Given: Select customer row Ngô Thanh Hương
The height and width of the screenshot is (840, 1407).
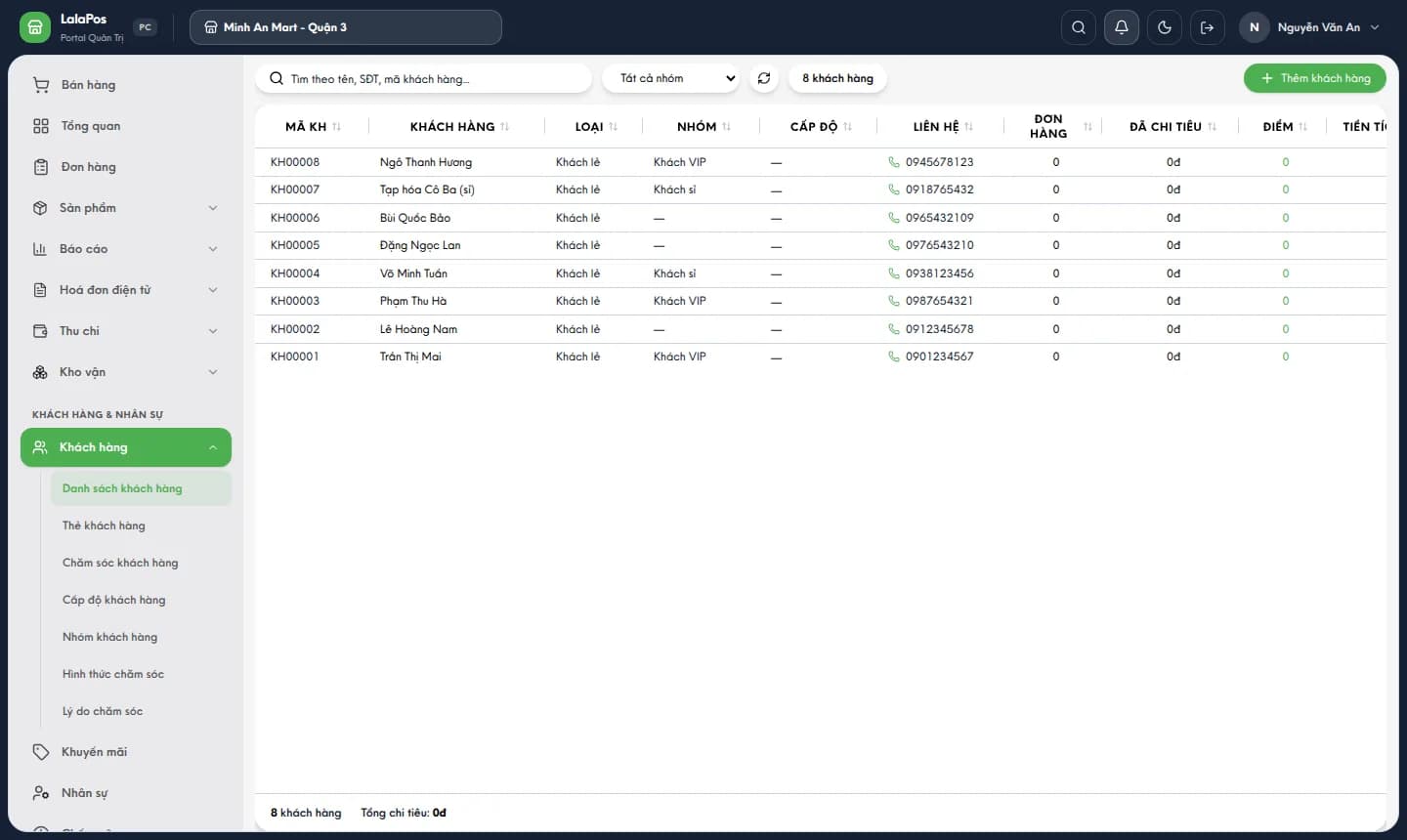Looking at the screenshot, I should [821, 162].
